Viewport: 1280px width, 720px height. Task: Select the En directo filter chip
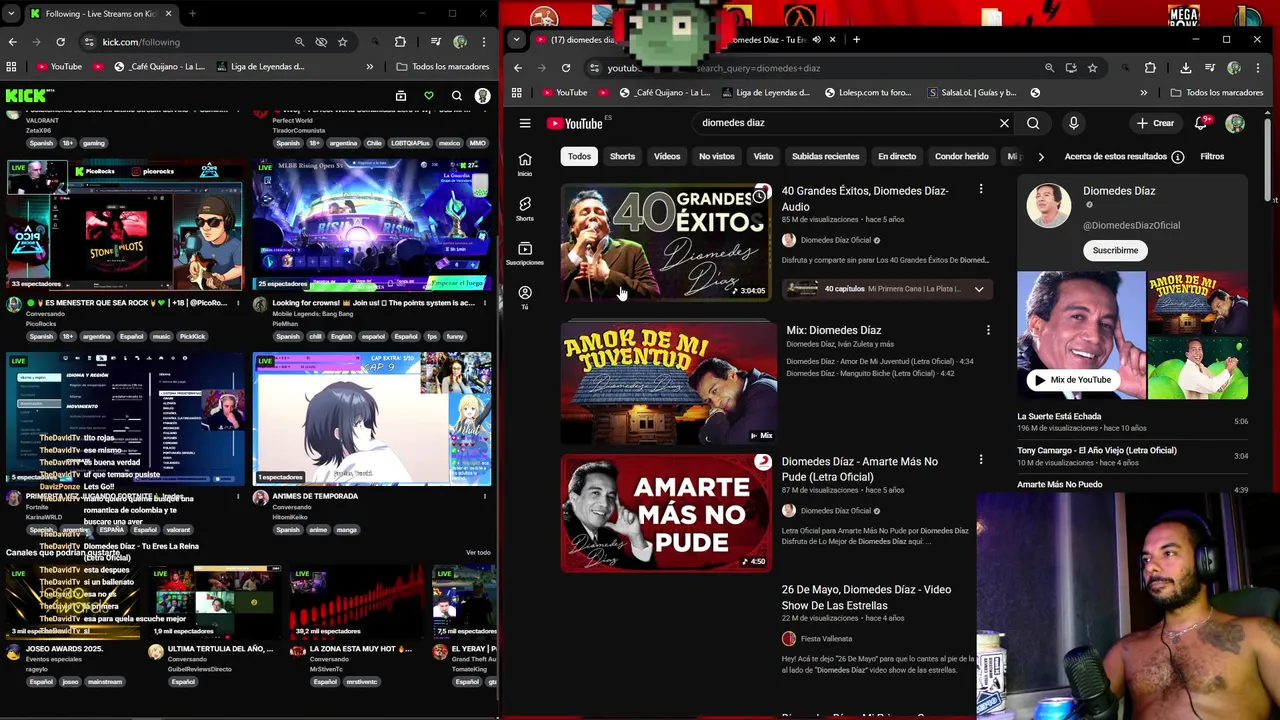coord(897,157)
